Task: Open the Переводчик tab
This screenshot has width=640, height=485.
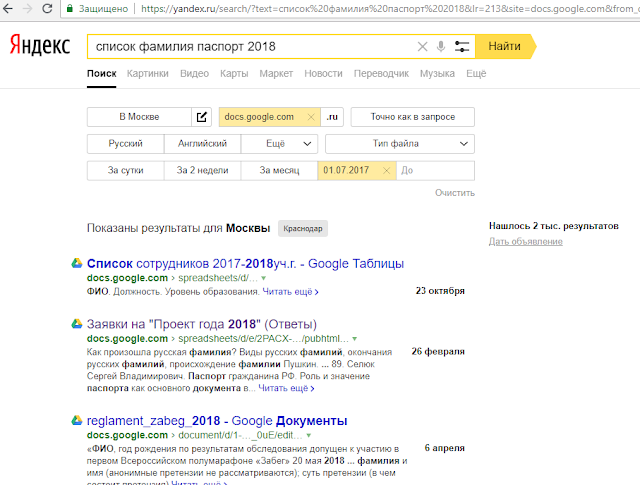Action: [x=381, y=73]
